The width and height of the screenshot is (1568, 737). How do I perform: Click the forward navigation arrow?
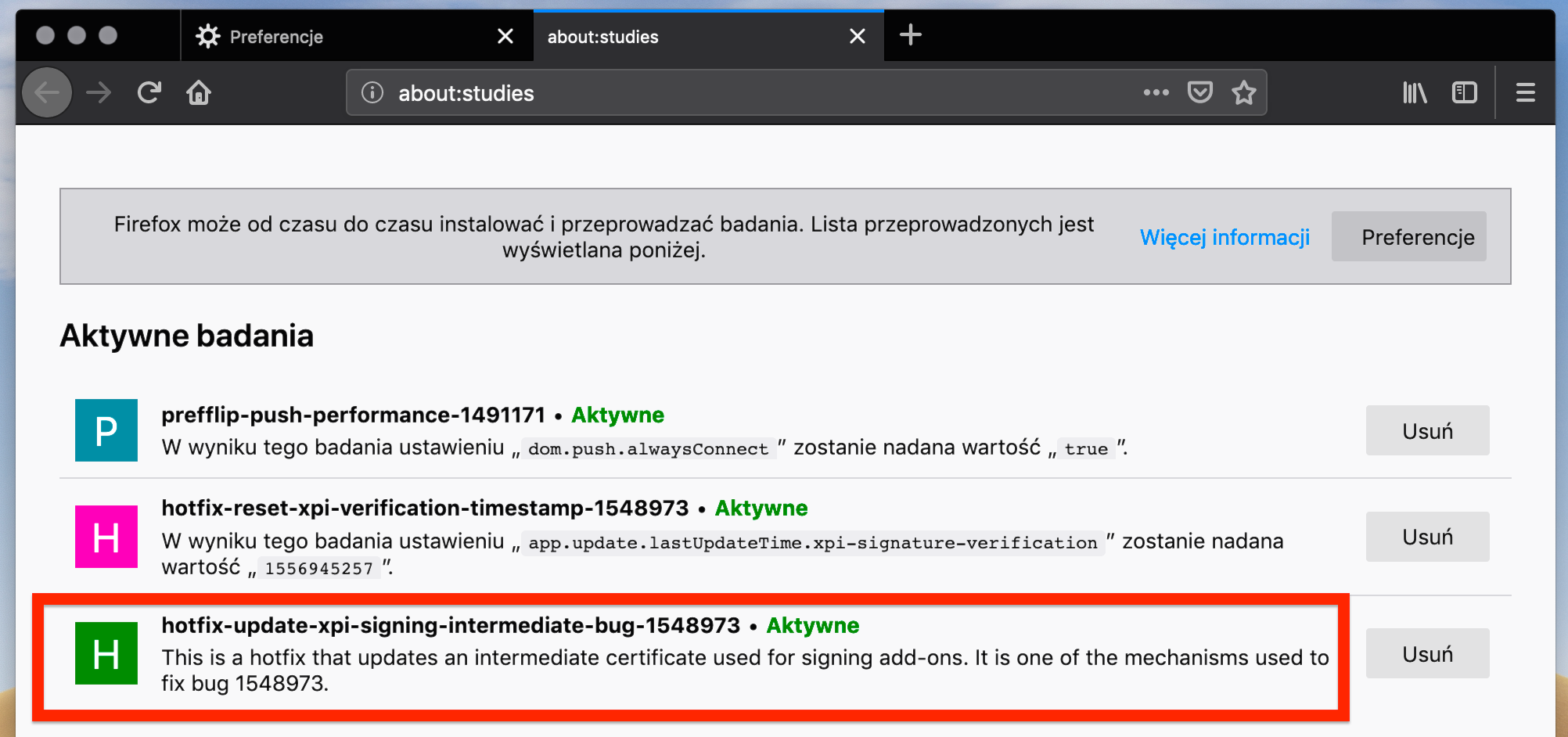point(99,93)
